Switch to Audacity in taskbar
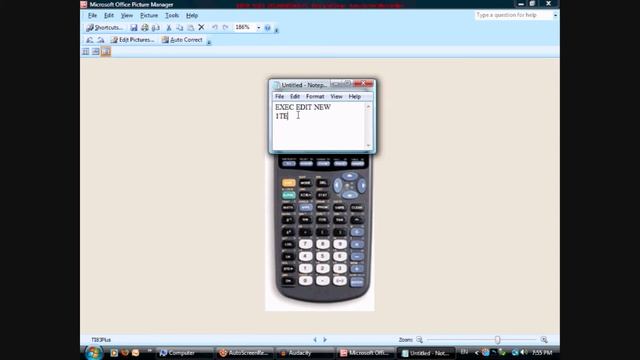640x360 pixels. (x=304, y=353)
